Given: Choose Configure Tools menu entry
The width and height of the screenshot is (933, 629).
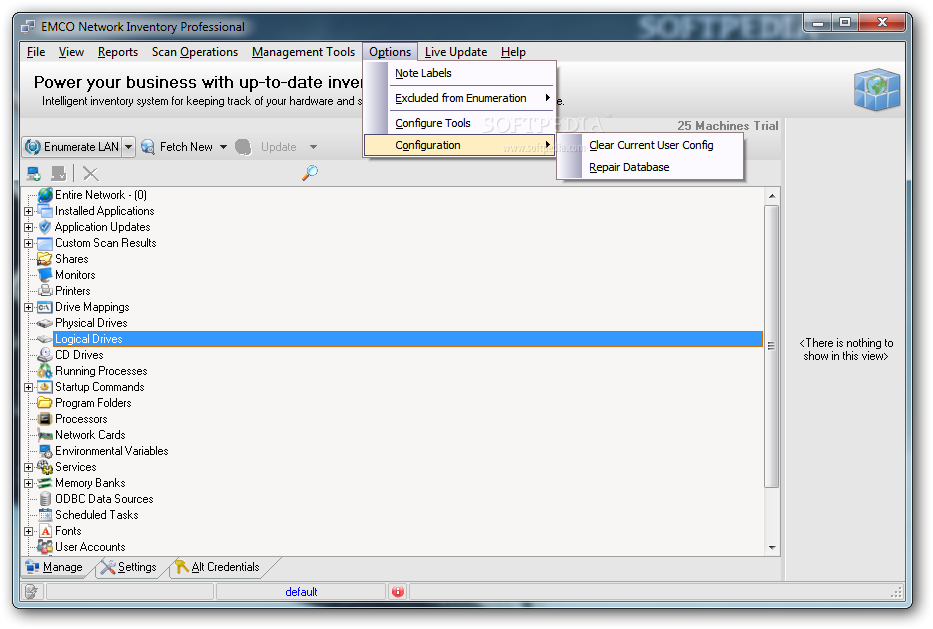Looking at the screenshot, I should [x=459, y=123].
